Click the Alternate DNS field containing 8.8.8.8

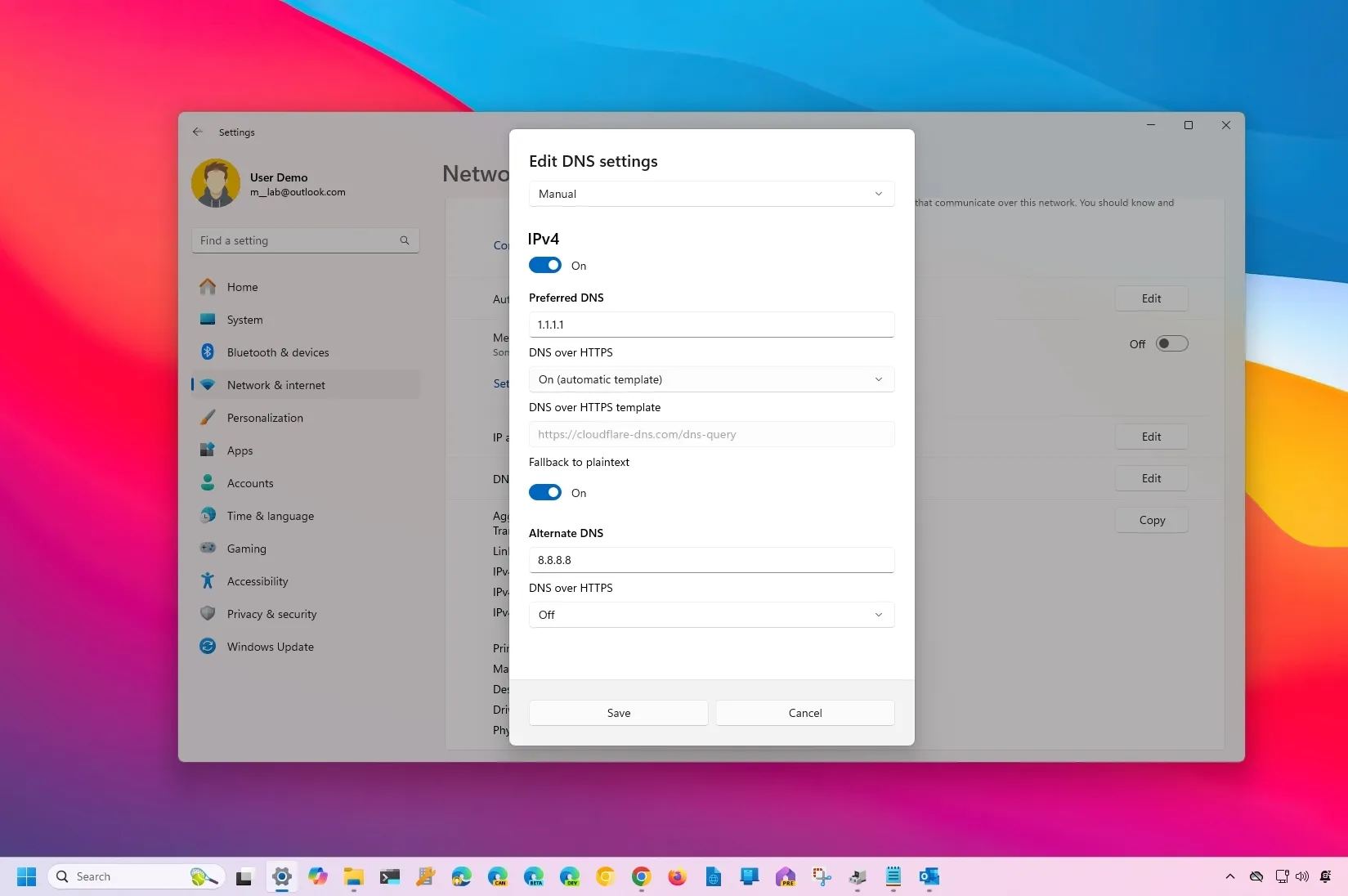click(711, 560)
